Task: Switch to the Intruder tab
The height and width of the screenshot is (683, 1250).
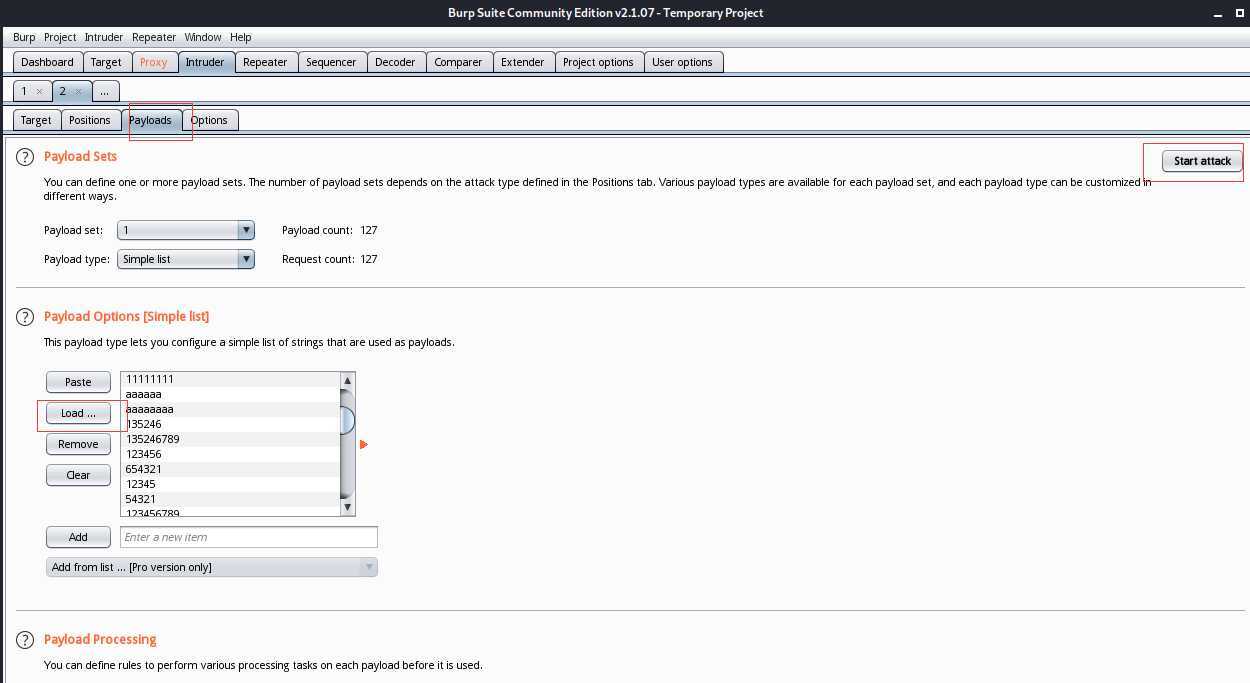Action: click(x=205, y=62)
